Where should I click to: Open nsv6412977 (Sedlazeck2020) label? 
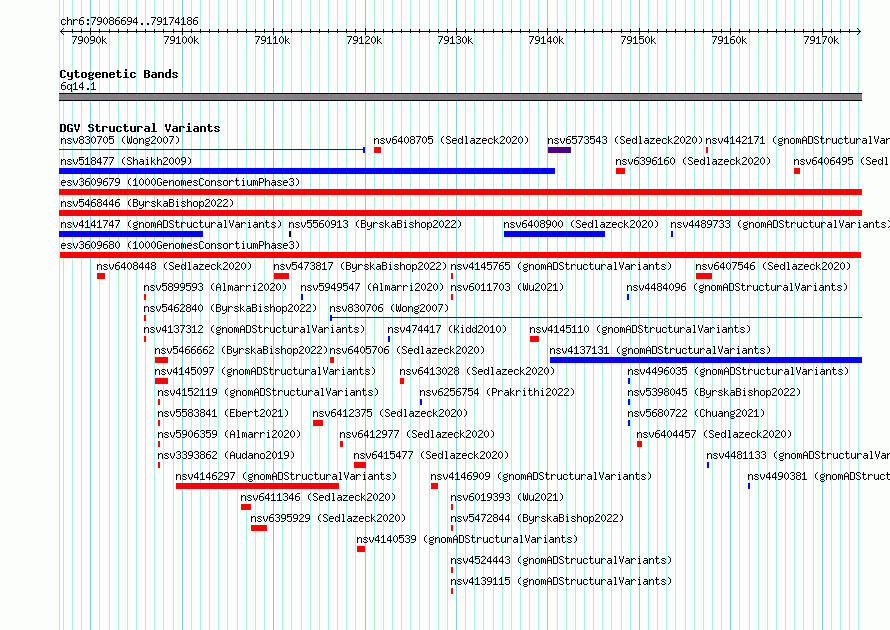417,434
